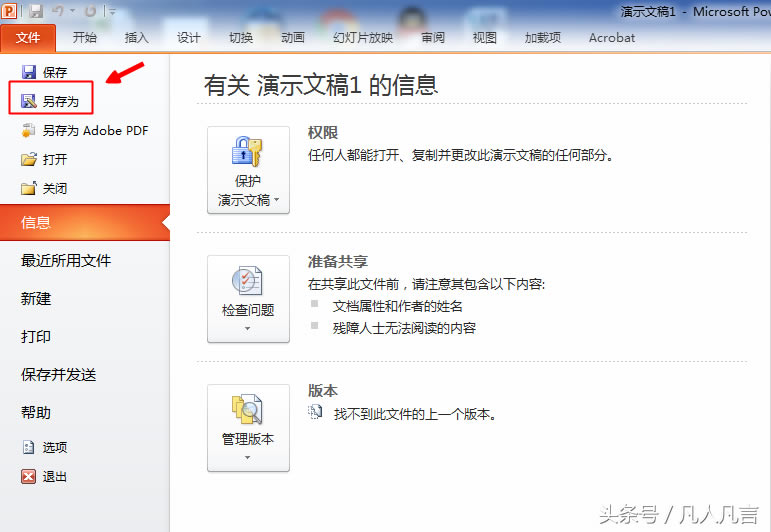Viewport: 771px width, 532px height.
Task: Click the Redo arrow in title bar
Action: [90, 11]
